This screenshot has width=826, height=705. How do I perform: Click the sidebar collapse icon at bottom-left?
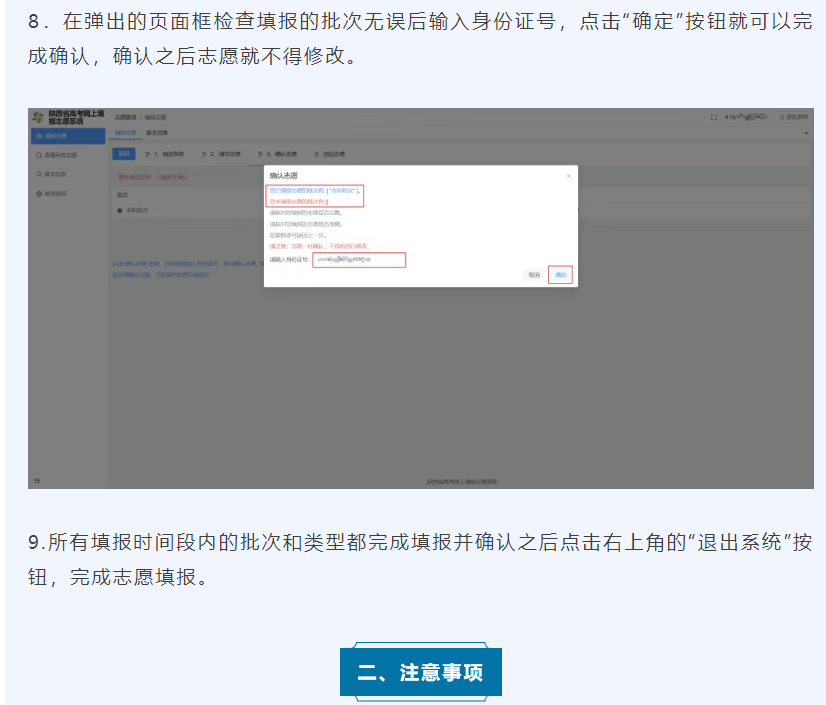[x=37, y=481]
